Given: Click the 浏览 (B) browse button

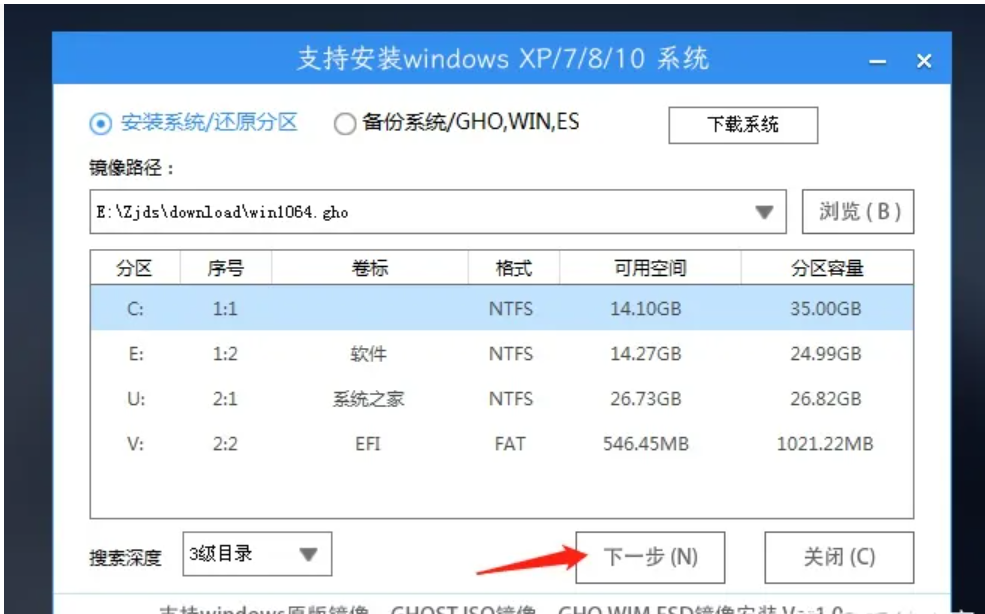Looking at the screenshot, I should (x=859, y=211).
